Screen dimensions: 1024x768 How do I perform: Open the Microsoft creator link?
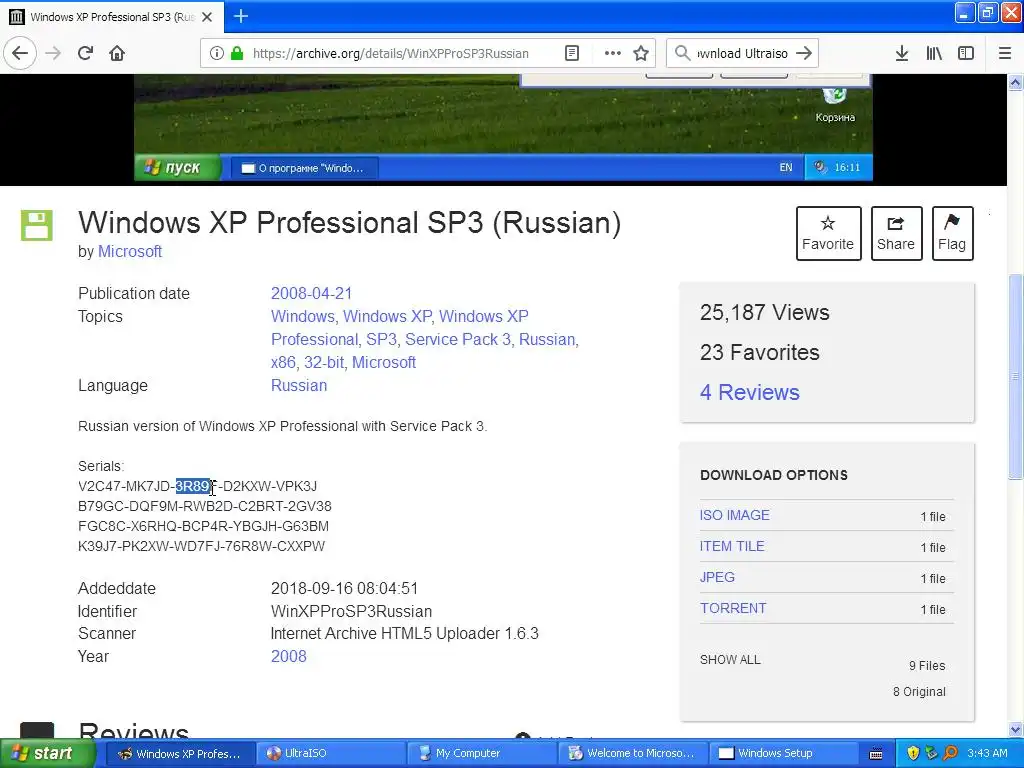pos(129,251)
